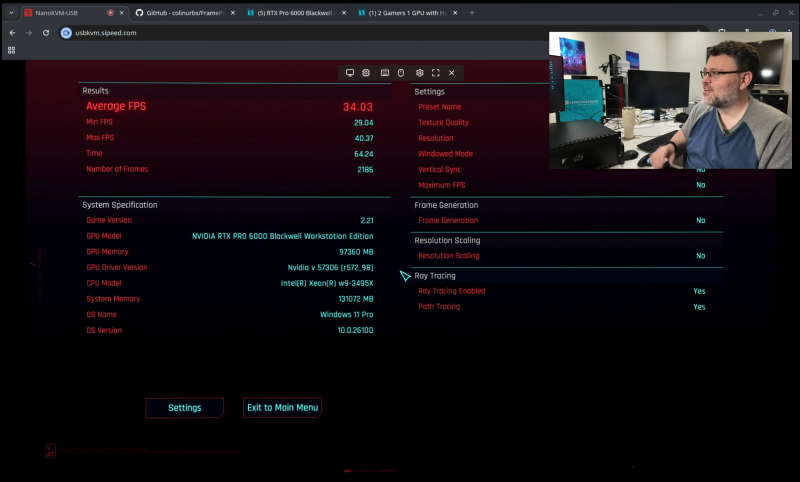Open the NanoKVM monitor video settings icon
The width and height of the screenshot is (800, 482).
[350, 73]
